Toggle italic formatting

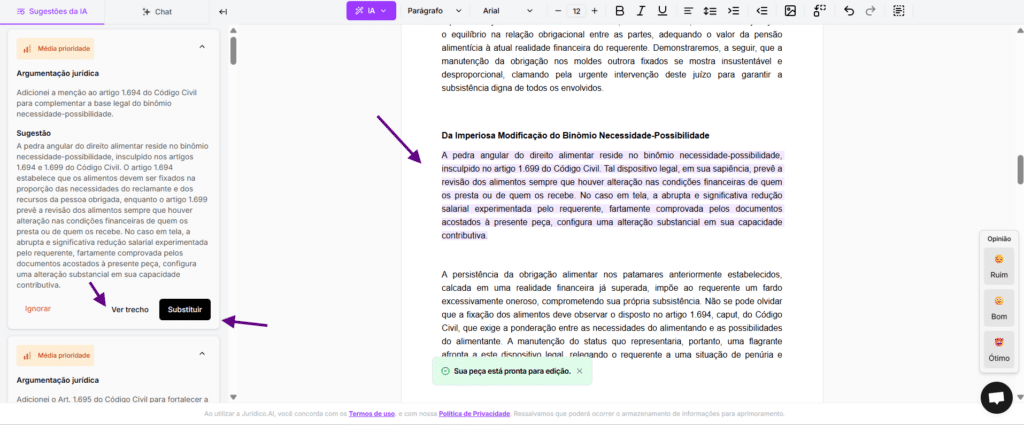[x=641, y=11]
